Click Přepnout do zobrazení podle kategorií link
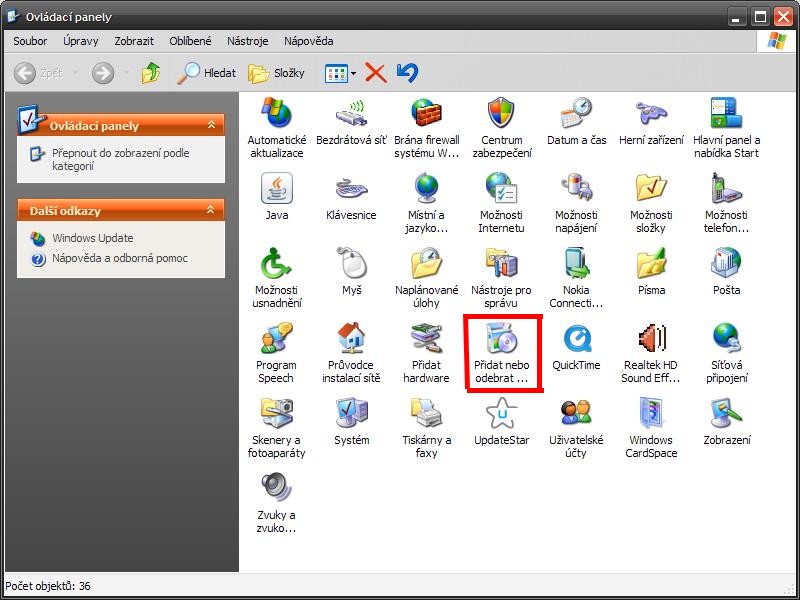 (120, 159)
